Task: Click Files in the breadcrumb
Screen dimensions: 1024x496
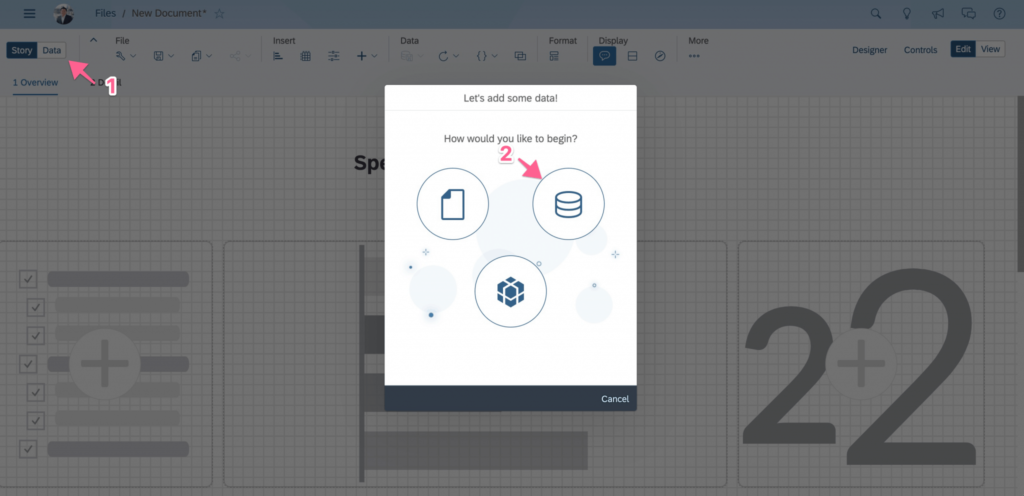Action: pos(106,14)
